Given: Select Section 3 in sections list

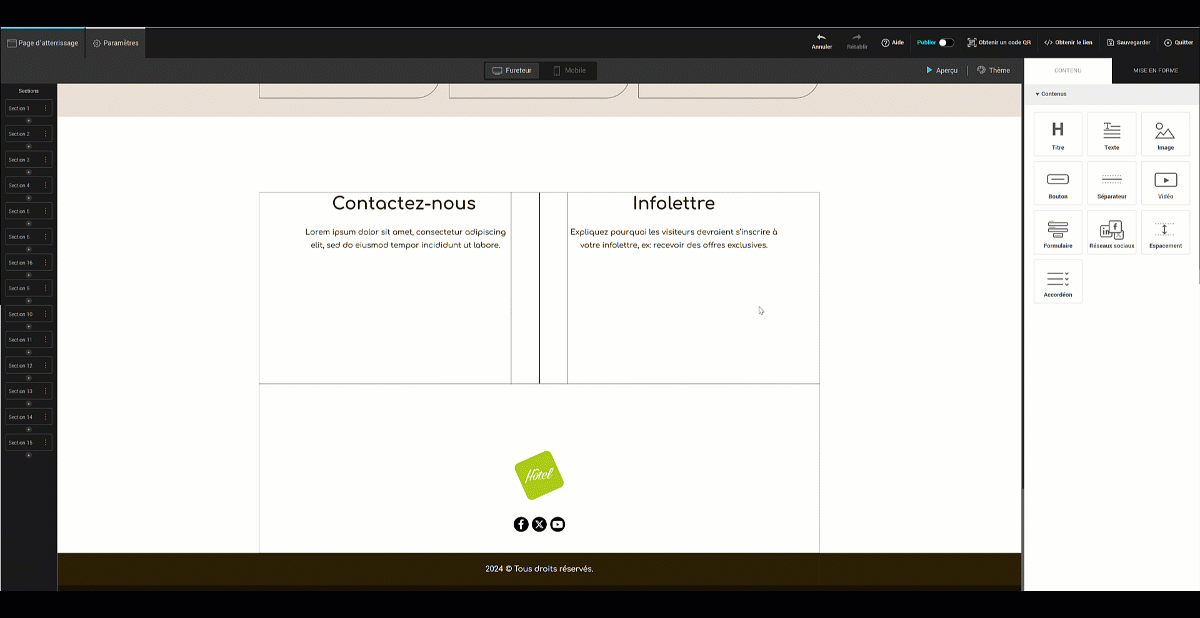Looking at the screenshot, I should 28,160.
